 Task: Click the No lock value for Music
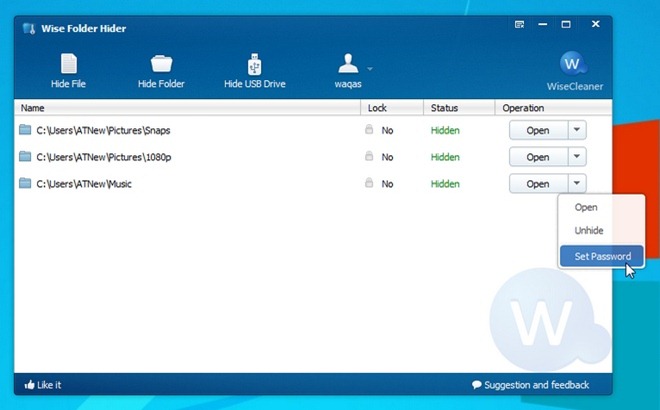coord(387,184)
